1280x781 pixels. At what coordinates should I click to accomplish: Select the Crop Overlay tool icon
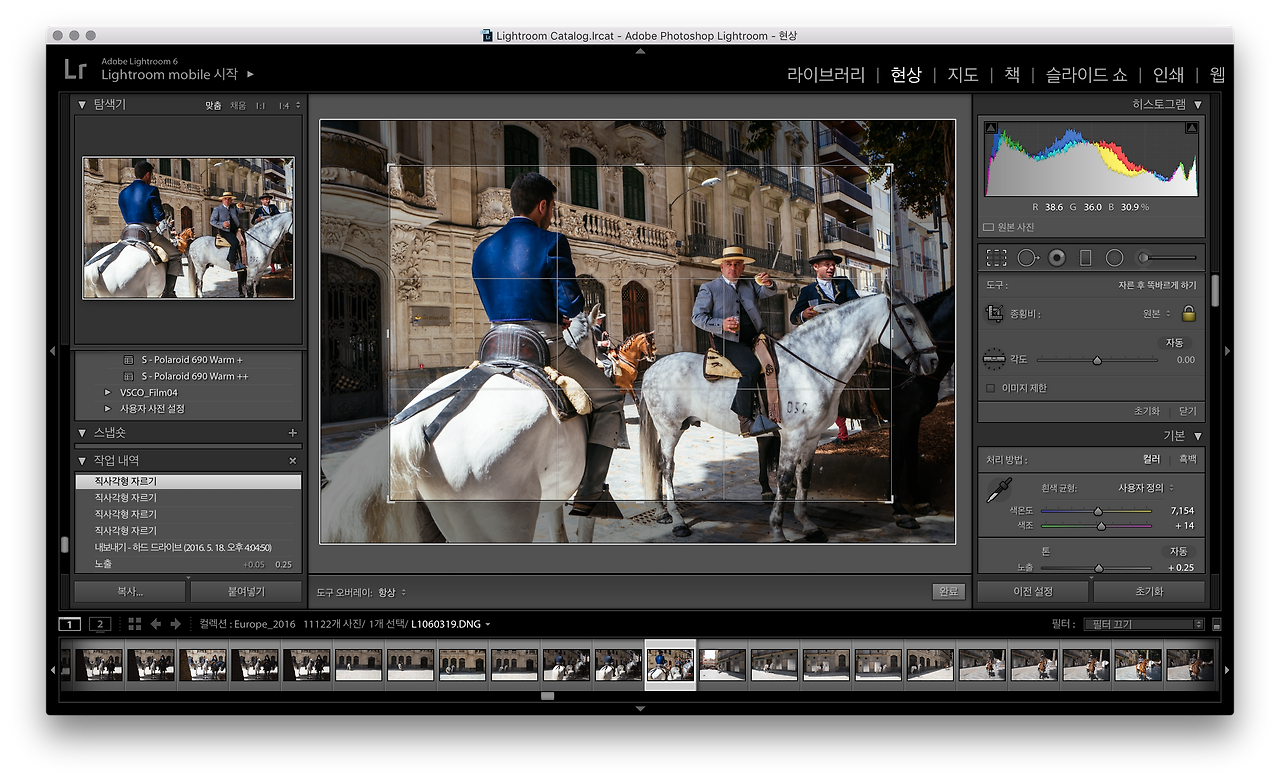(x=996, y=258)
